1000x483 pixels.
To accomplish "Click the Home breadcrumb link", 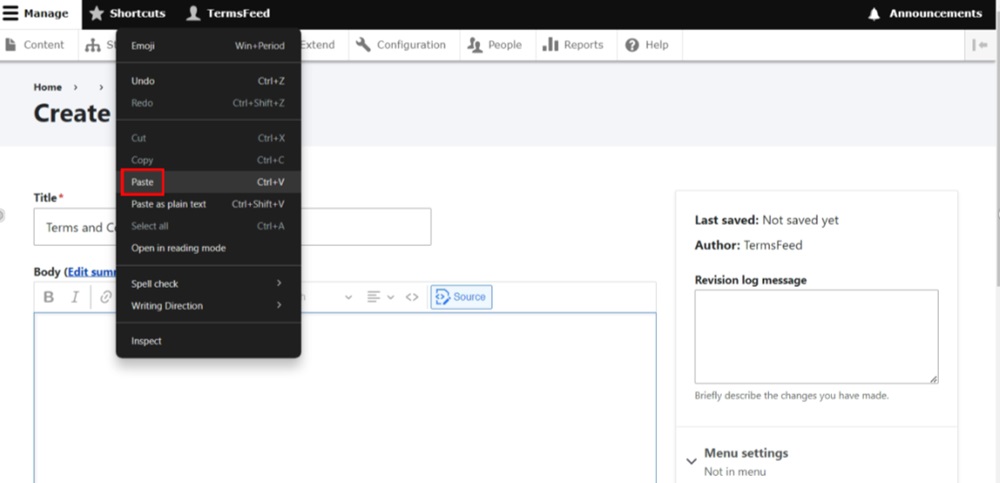I will pyautogui.click(x=48, y=87).
